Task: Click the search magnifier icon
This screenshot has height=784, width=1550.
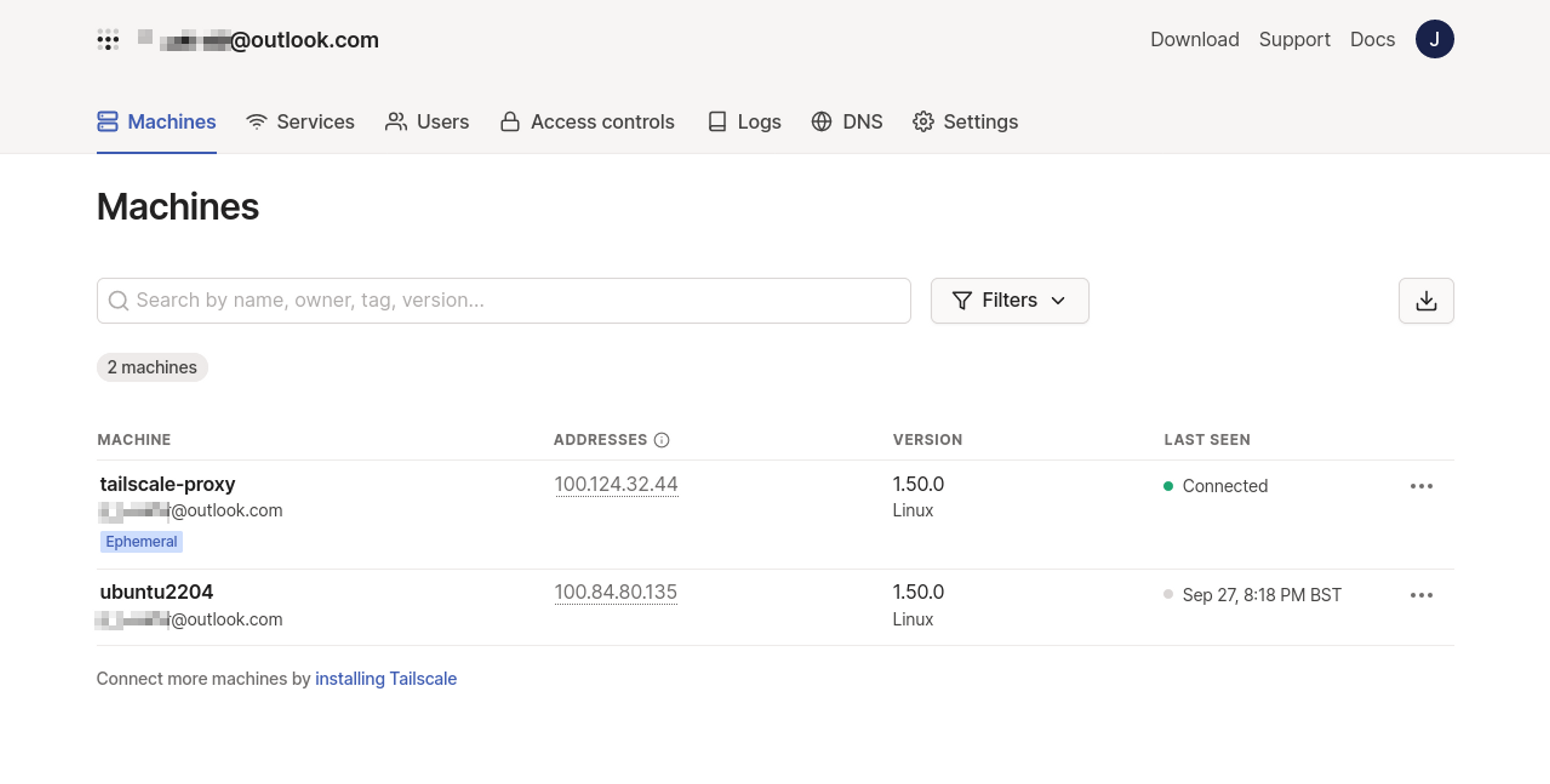Action: pos(119,300)
